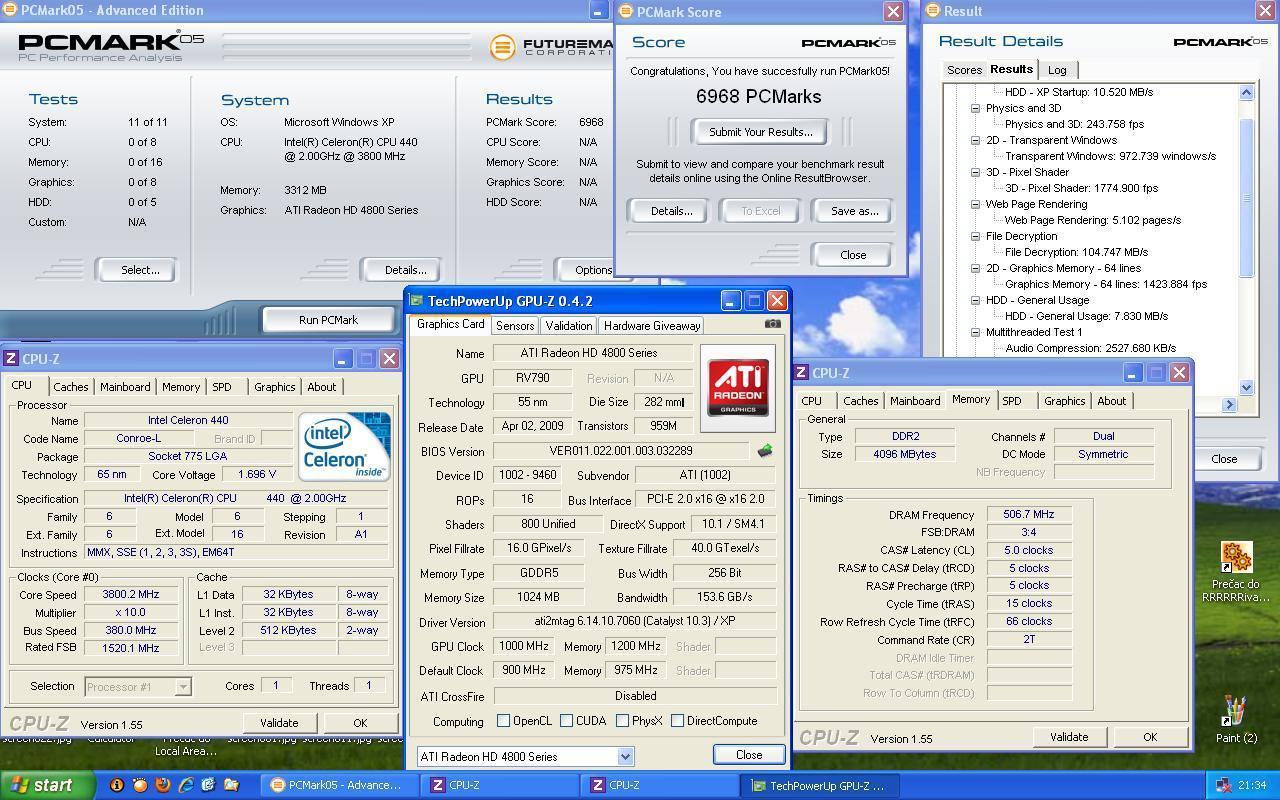Open the Processor #1 selection dropdown
This screenshot has width=1280, height=800.
182,686
